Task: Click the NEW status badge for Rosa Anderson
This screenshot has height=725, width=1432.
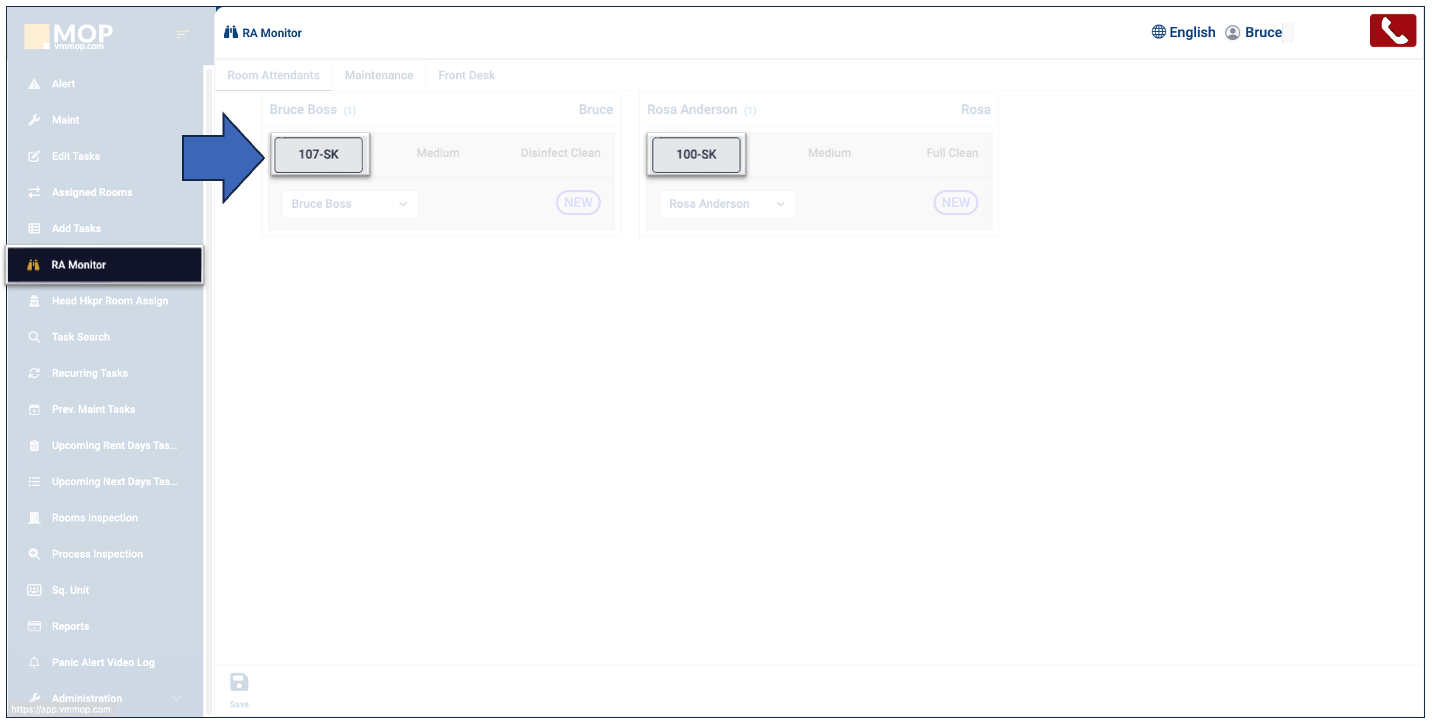Action: click(x=955, y=203)
